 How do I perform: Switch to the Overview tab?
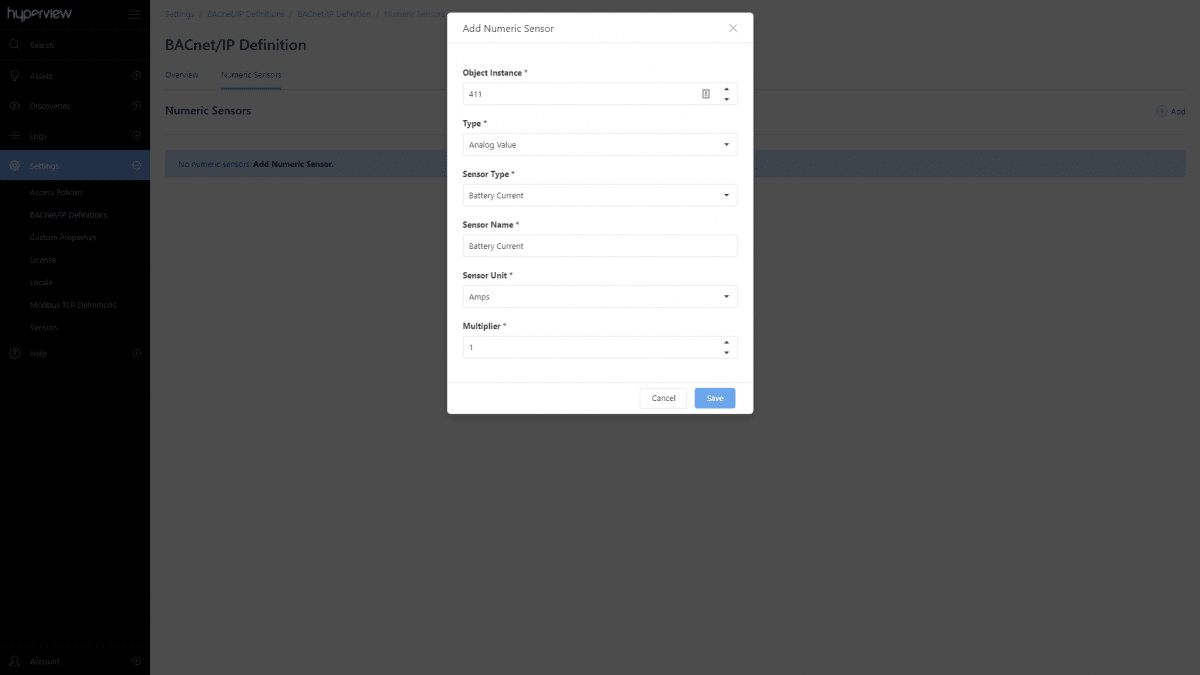(x=182, y=74)
